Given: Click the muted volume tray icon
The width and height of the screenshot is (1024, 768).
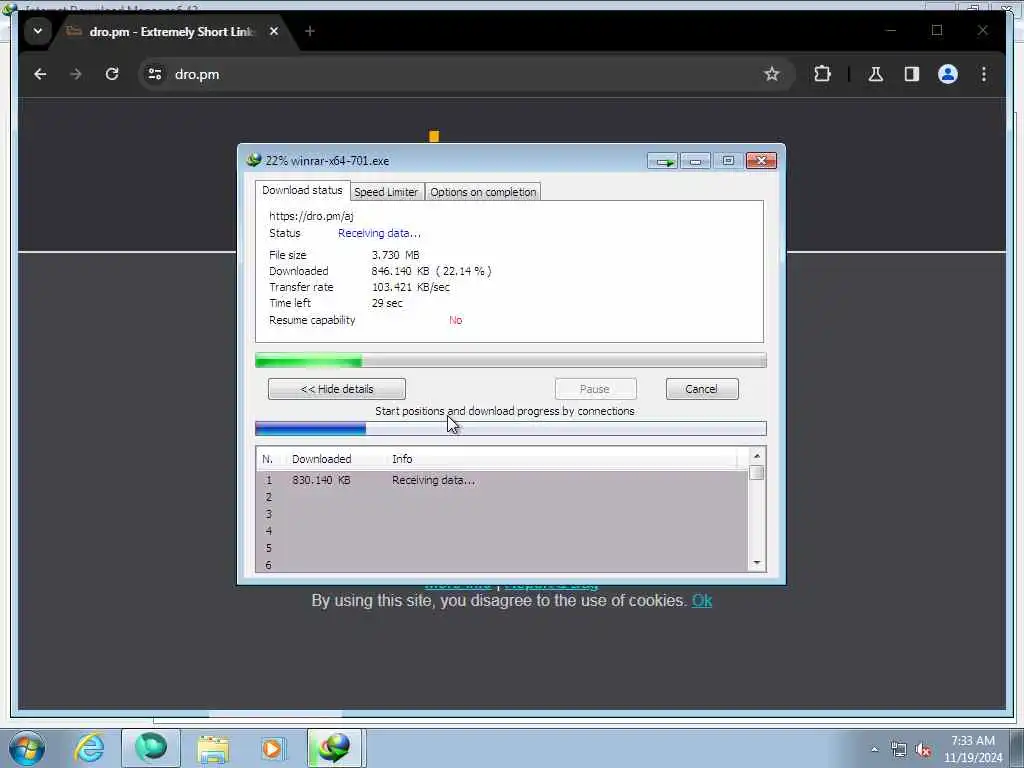Looking at the screenshot, I should pos(923,750).
